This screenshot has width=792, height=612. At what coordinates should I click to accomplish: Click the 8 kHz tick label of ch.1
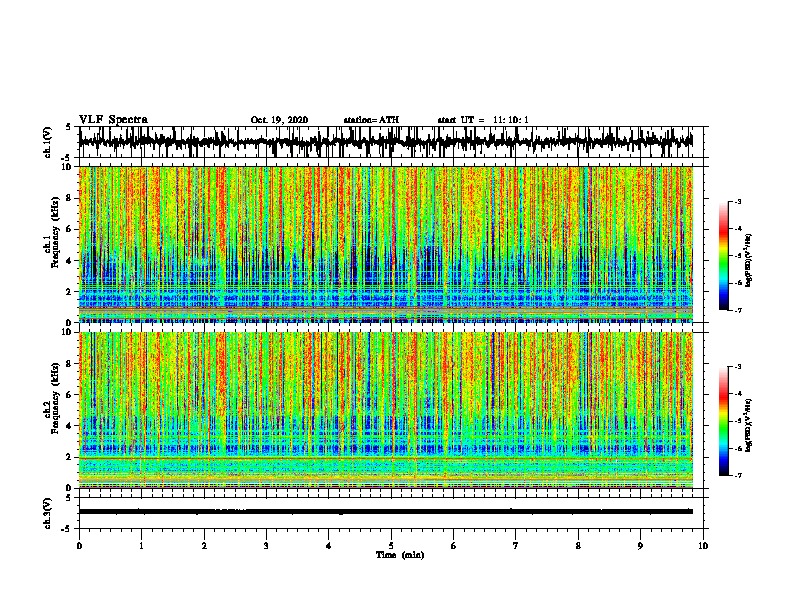[x=69, y=198]
